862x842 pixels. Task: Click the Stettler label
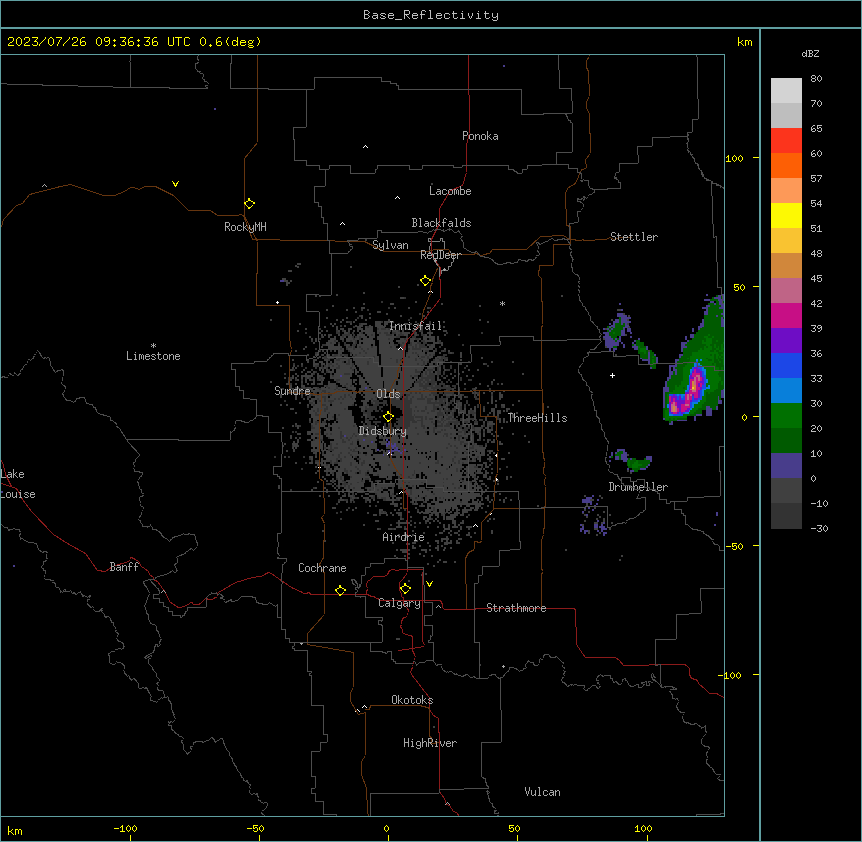tap(634, 237)
